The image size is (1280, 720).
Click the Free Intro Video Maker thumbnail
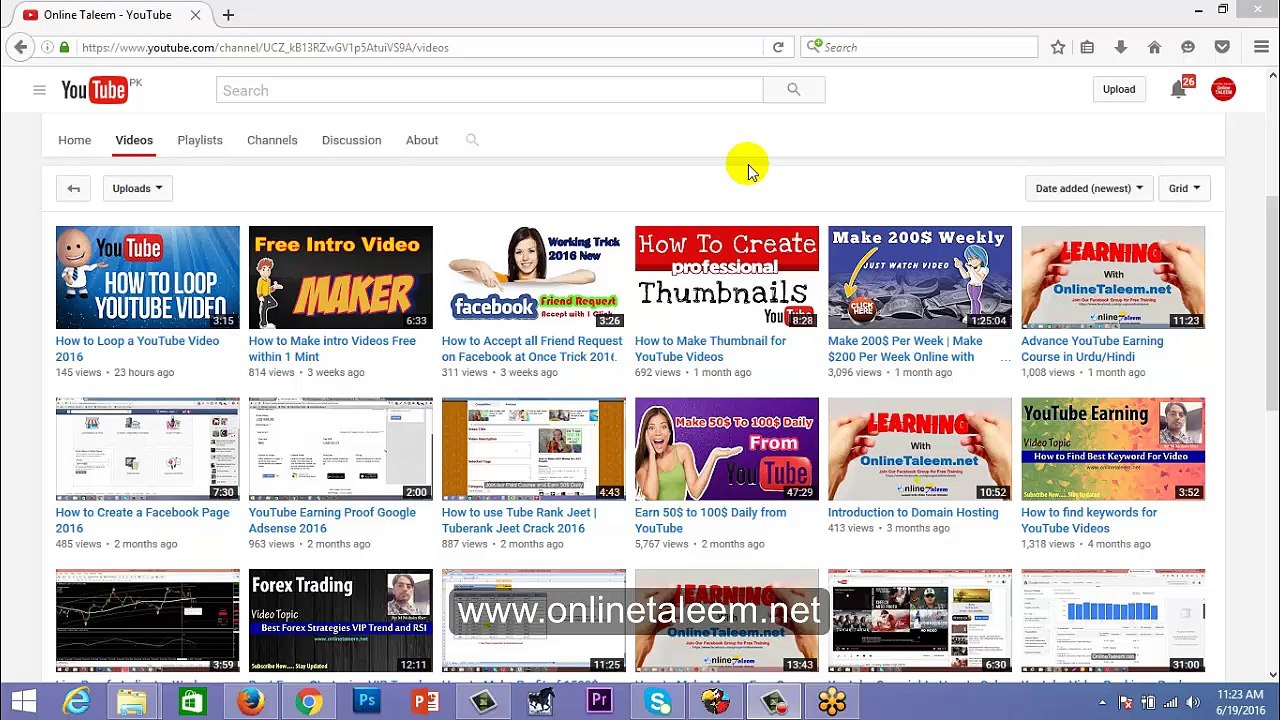tap(341, 277)
